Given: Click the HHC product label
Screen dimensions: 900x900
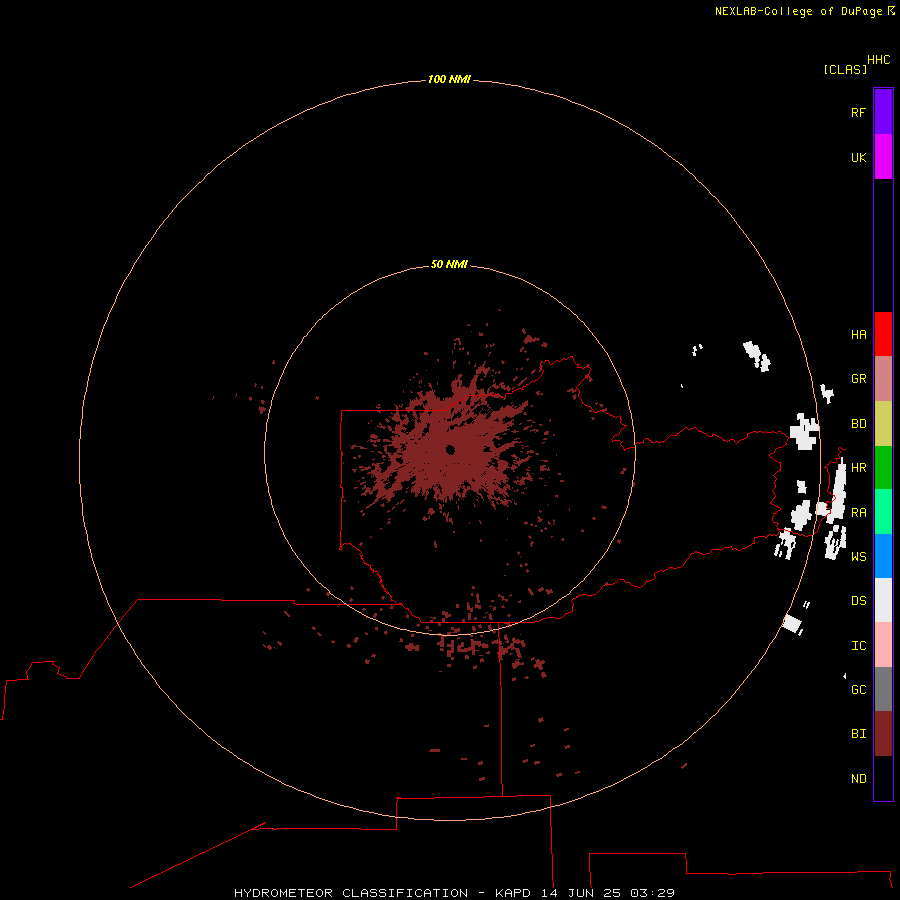Looking at the screenshot, I should [x=879, y=60].
